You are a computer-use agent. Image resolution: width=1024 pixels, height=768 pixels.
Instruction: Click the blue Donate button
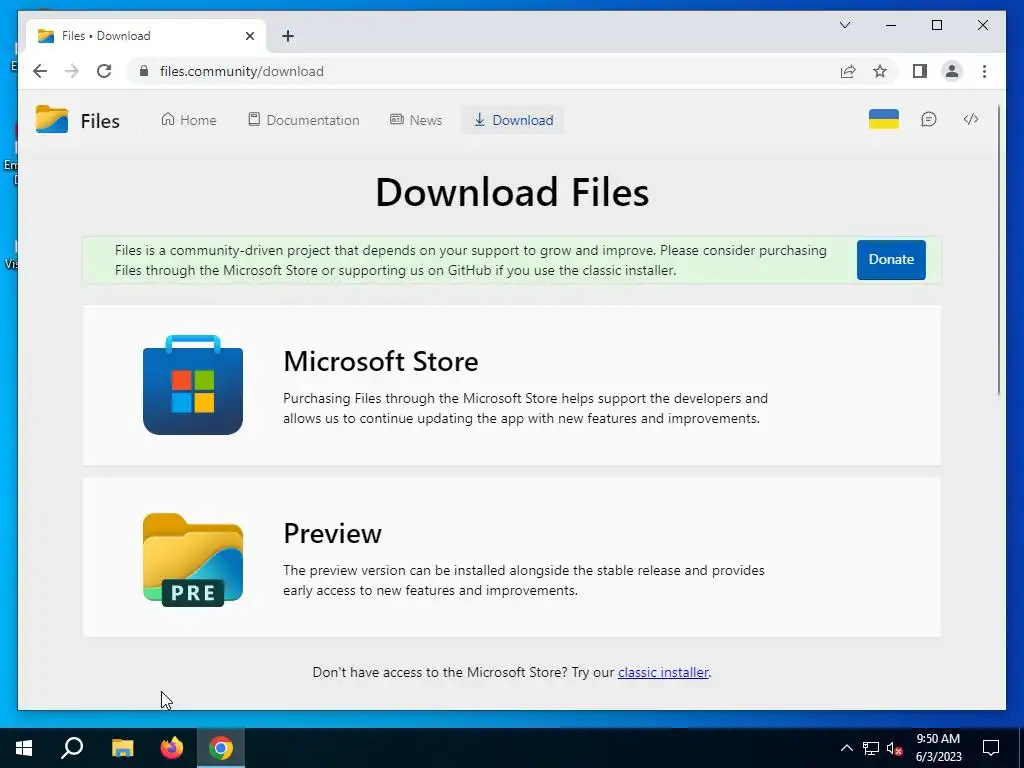coord(891,259)
